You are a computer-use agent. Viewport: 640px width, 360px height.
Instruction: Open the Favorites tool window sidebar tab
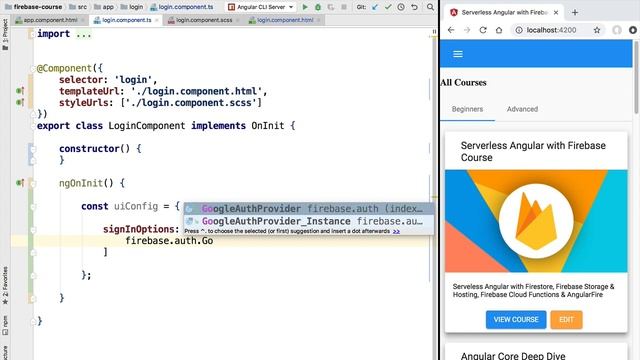[5, 286]
